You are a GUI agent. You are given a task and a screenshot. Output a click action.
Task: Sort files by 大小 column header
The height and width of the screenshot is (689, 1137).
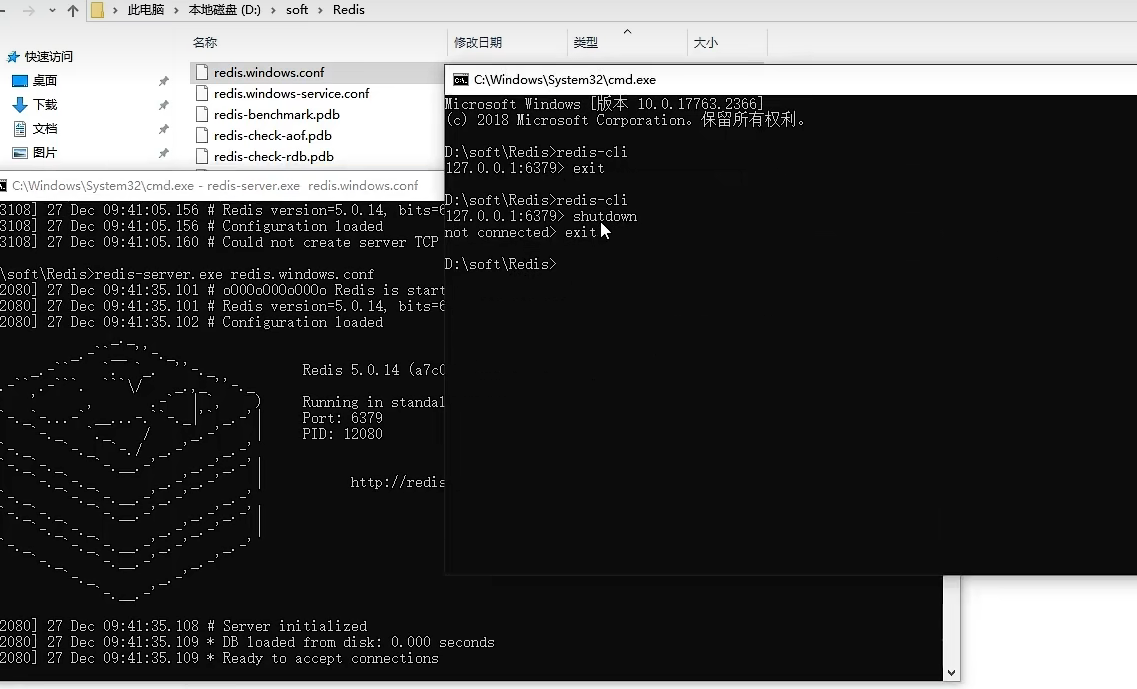pyautogui.click(x=706, y=43)
